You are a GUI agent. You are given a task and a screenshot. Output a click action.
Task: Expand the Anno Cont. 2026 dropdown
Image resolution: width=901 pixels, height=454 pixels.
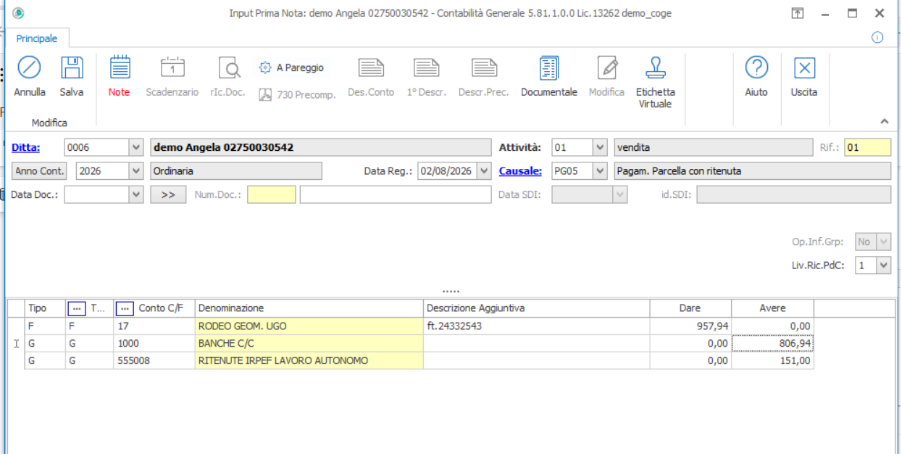coord(136,171)
